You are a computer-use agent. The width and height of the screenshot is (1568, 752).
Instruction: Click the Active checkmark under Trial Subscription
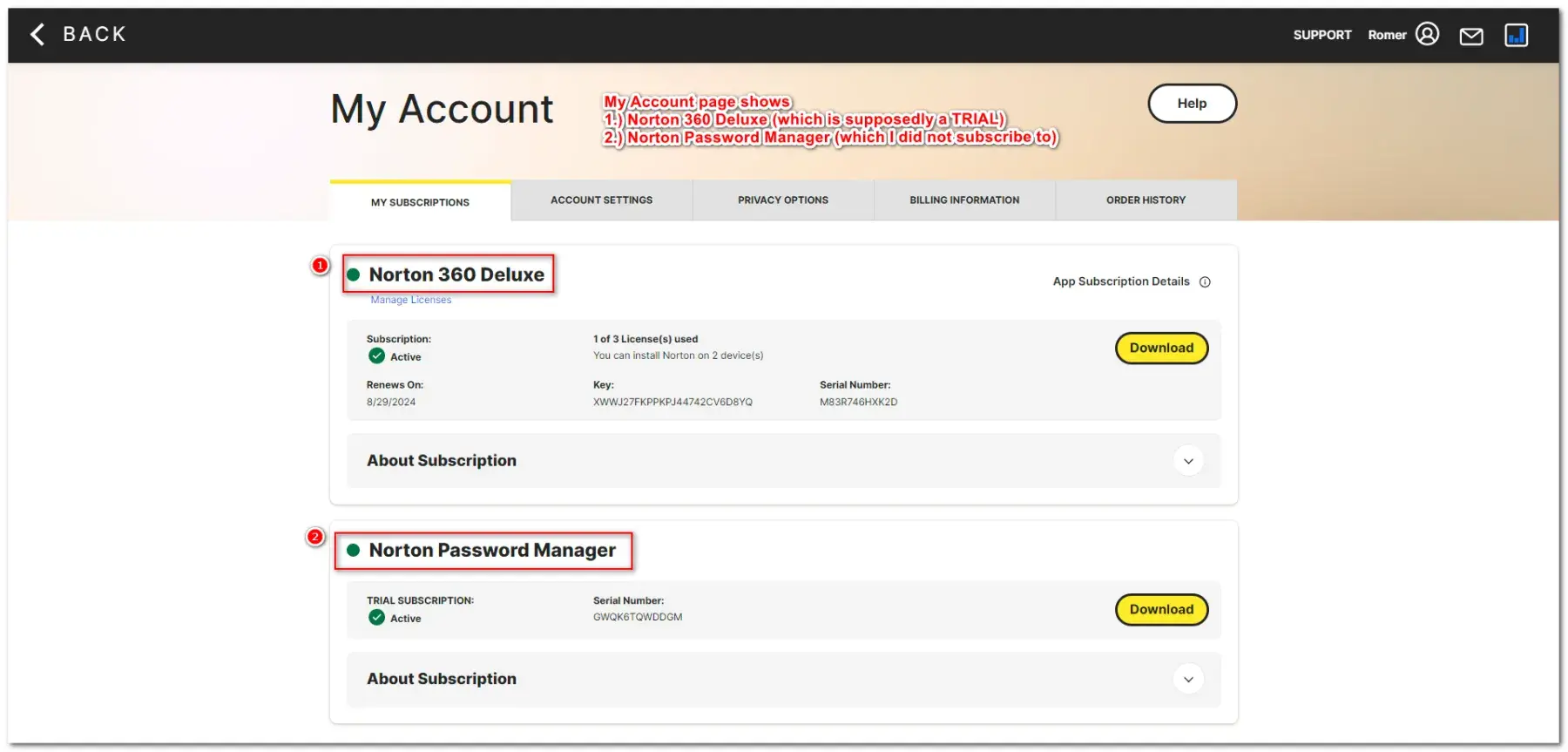pyautogui.click(x=376, y=617)
